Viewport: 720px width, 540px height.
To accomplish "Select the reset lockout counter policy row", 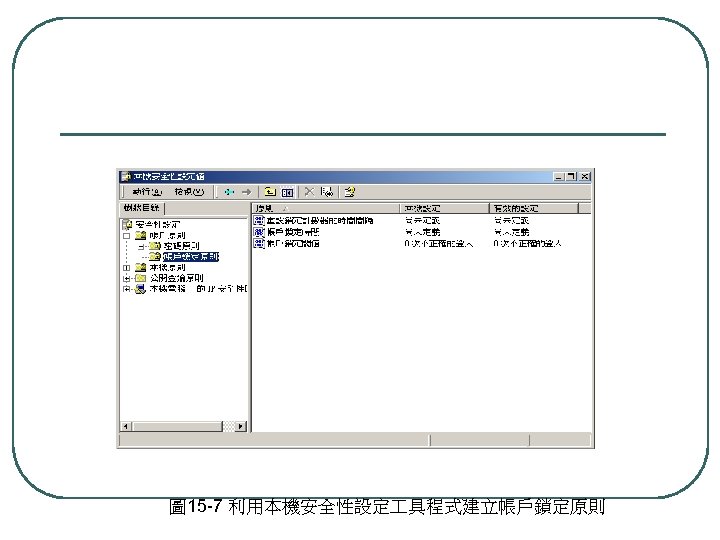I will [x=320, y=220].
